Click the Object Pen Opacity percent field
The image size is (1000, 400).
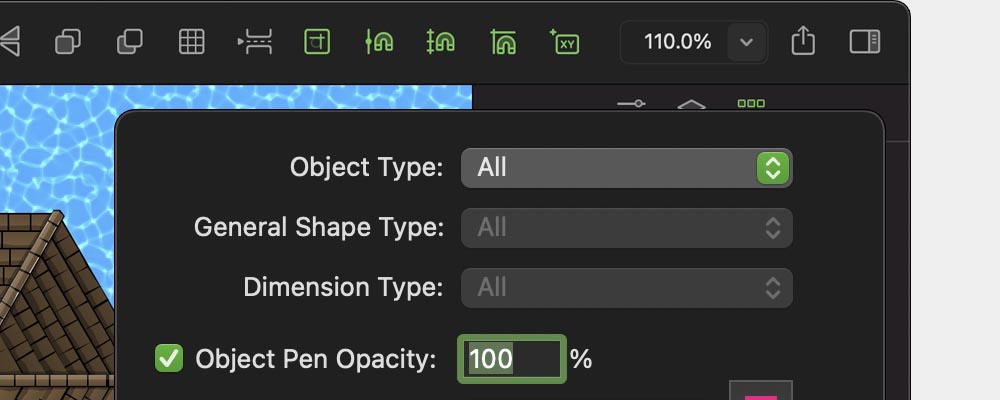[512, 359]
